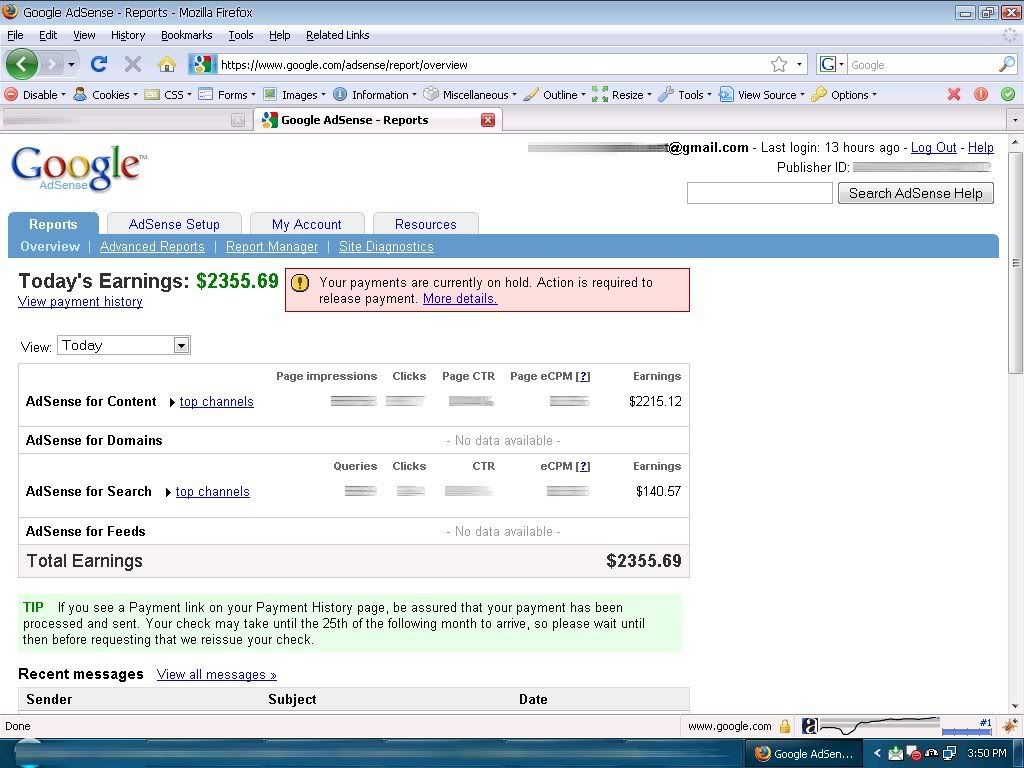This screenshot has height=768, width=1024.
Task: Click the View all messages link
Action: coord(217,675)
